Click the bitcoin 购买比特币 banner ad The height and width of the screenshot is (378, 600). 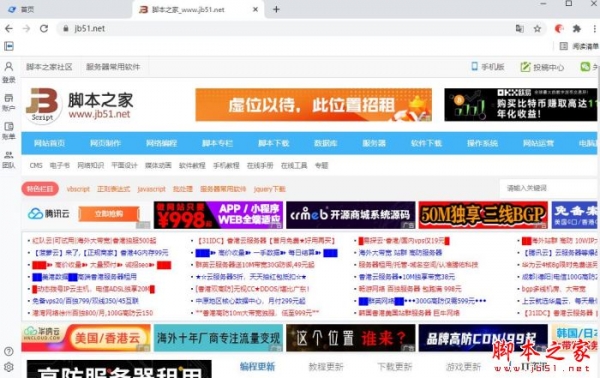coord(521,104)
